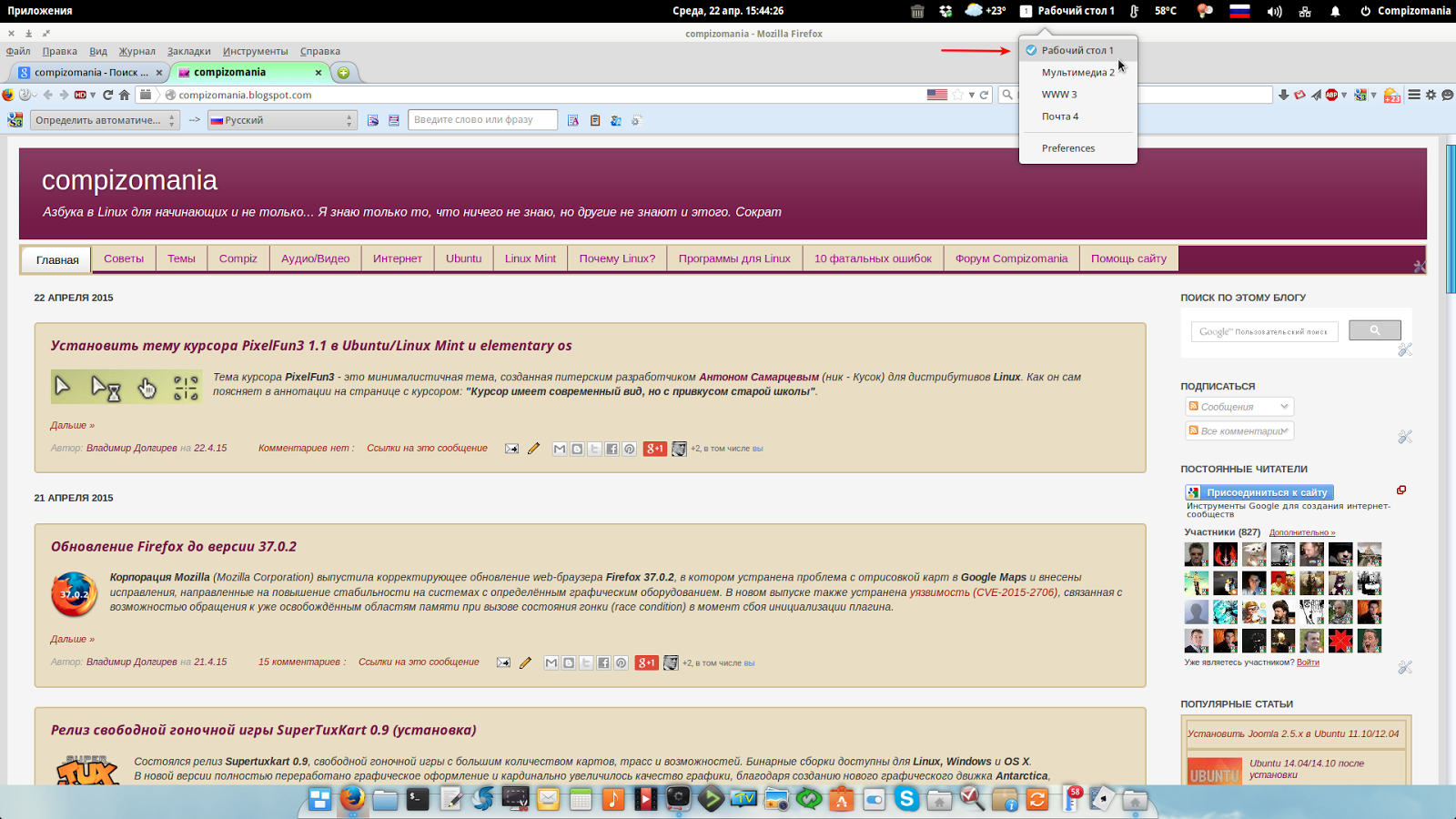The width and height of the screenshot is (1456, 819).
Task: Reload the page with the toolbar refresh icon
Action: [x=107, y=95]
